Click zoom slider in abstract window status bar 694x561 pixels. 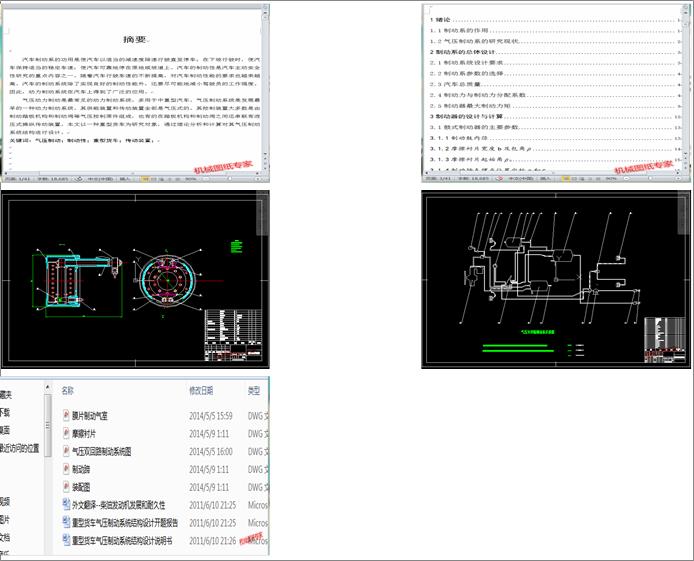tap(230, 179)
